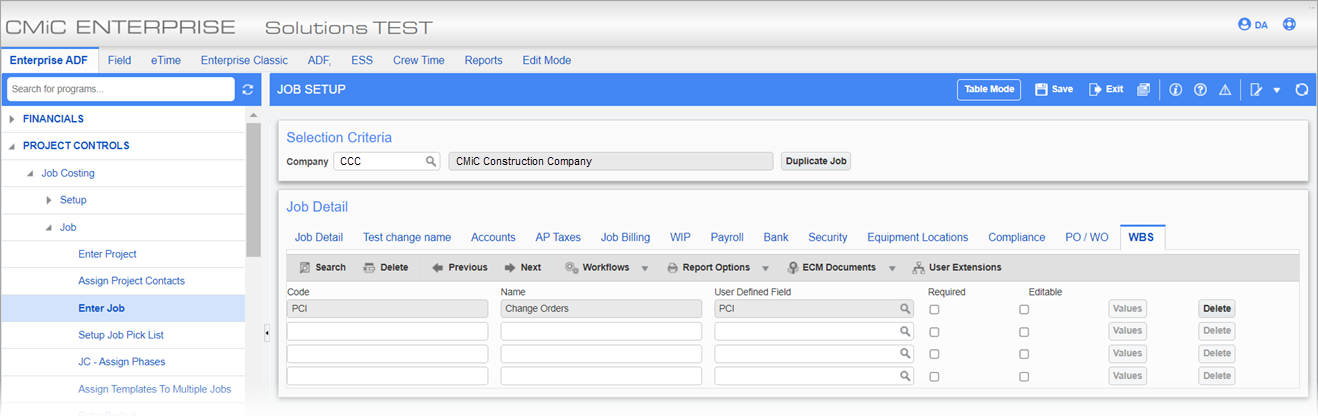Click the sidebar collapse arrow handle
This screenshot has width=1318, height=417.
coord(267,333)
